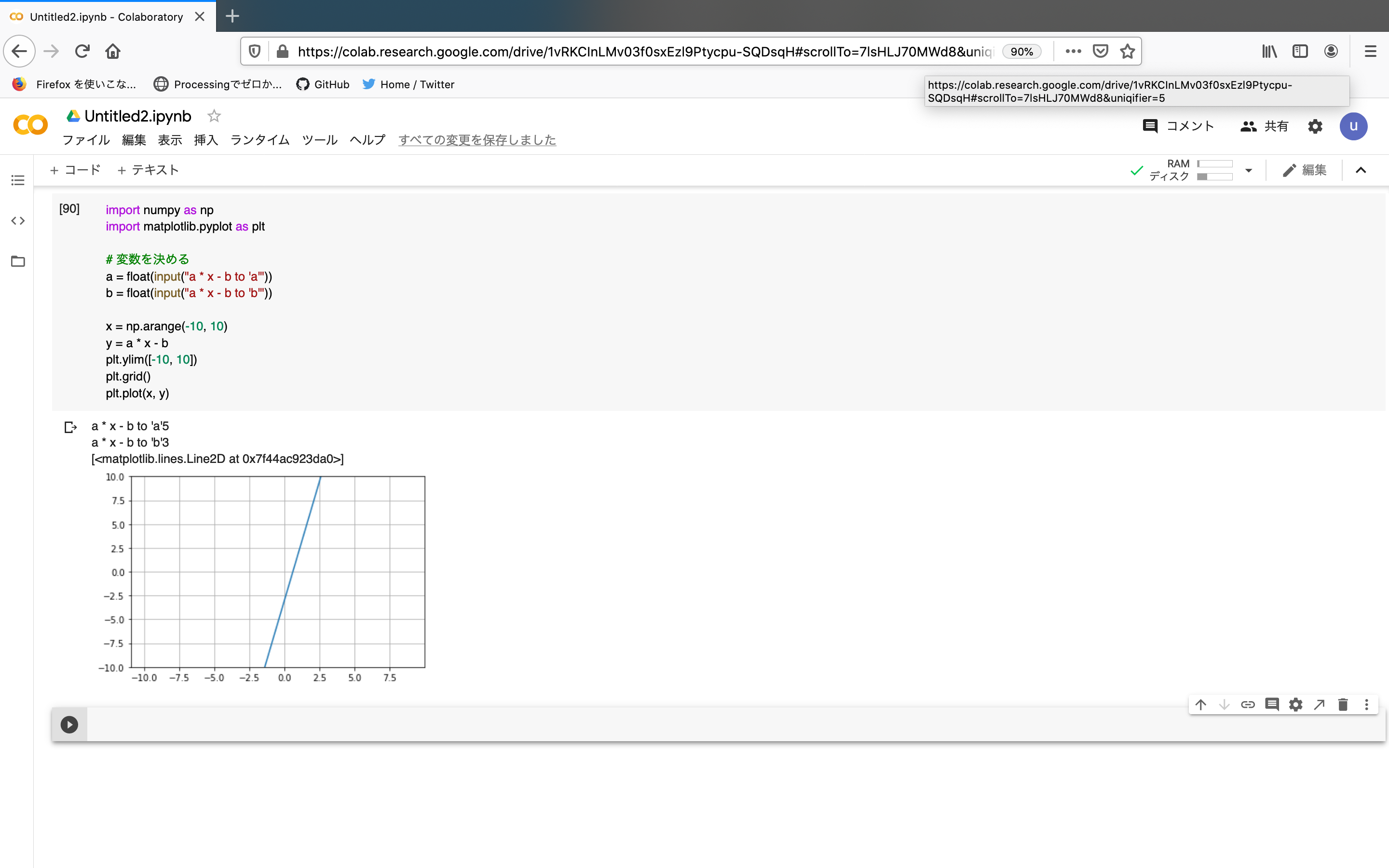
Task: Run the empty code cell
Action: tap(69, 724)
